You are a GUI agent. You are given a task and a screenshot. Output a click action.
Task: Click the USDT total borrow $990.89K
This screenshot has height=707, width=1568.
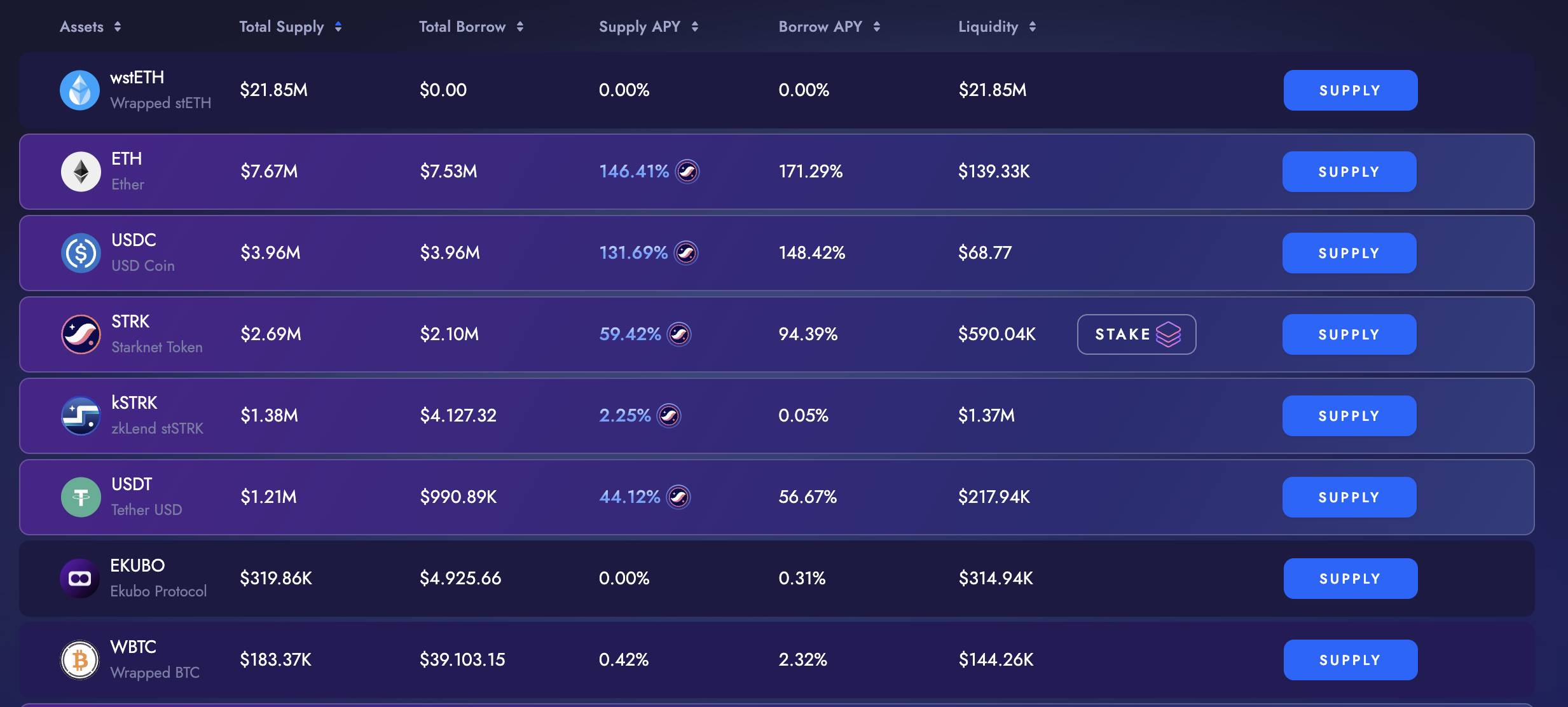(x=458, y=497)
